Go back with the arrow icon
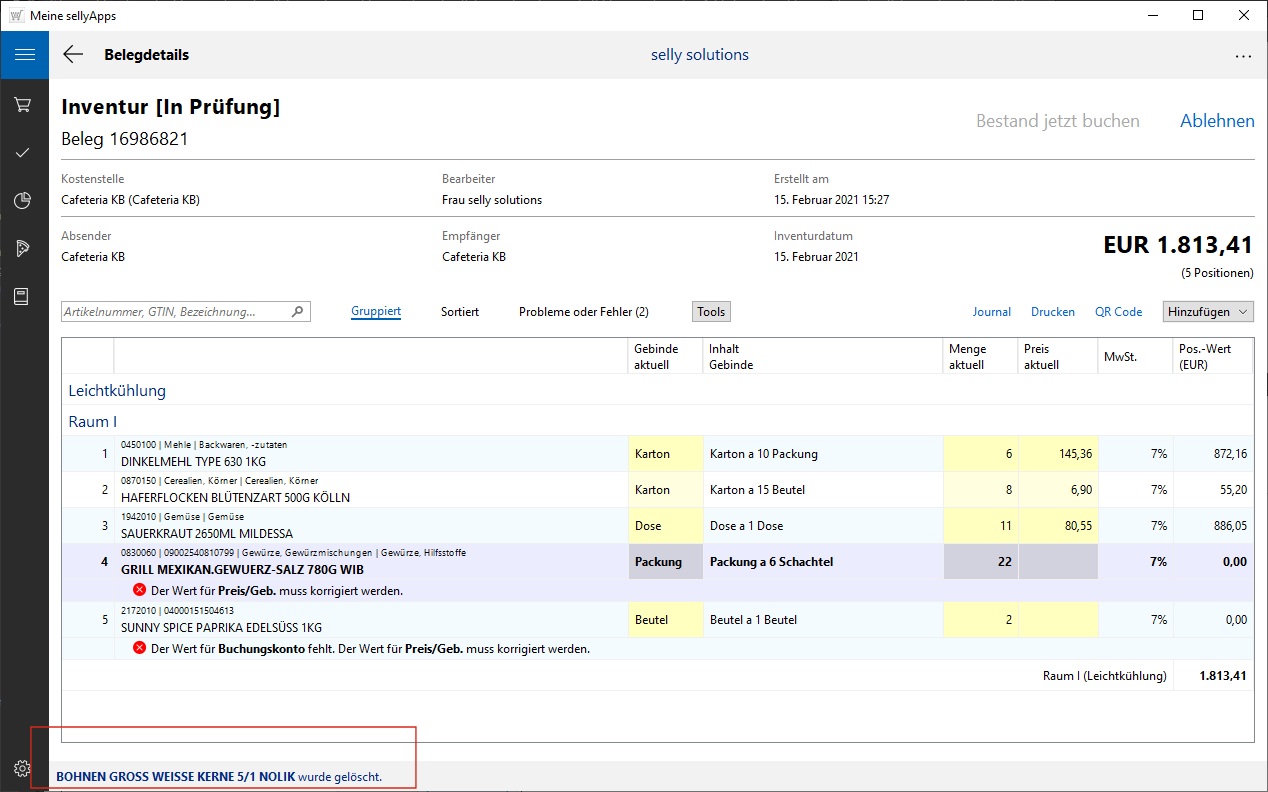This screenshot has width=1268, height=792. [73, 55]
